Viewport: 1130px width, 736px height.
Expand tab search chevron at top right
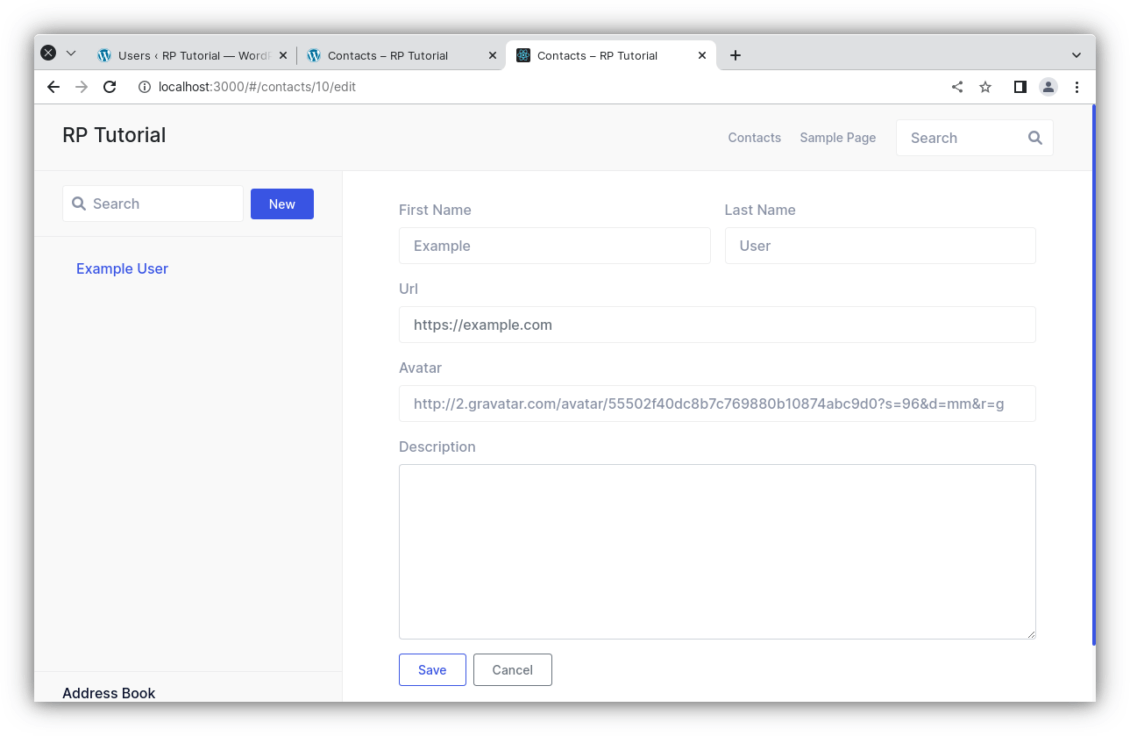[1076, 55]
